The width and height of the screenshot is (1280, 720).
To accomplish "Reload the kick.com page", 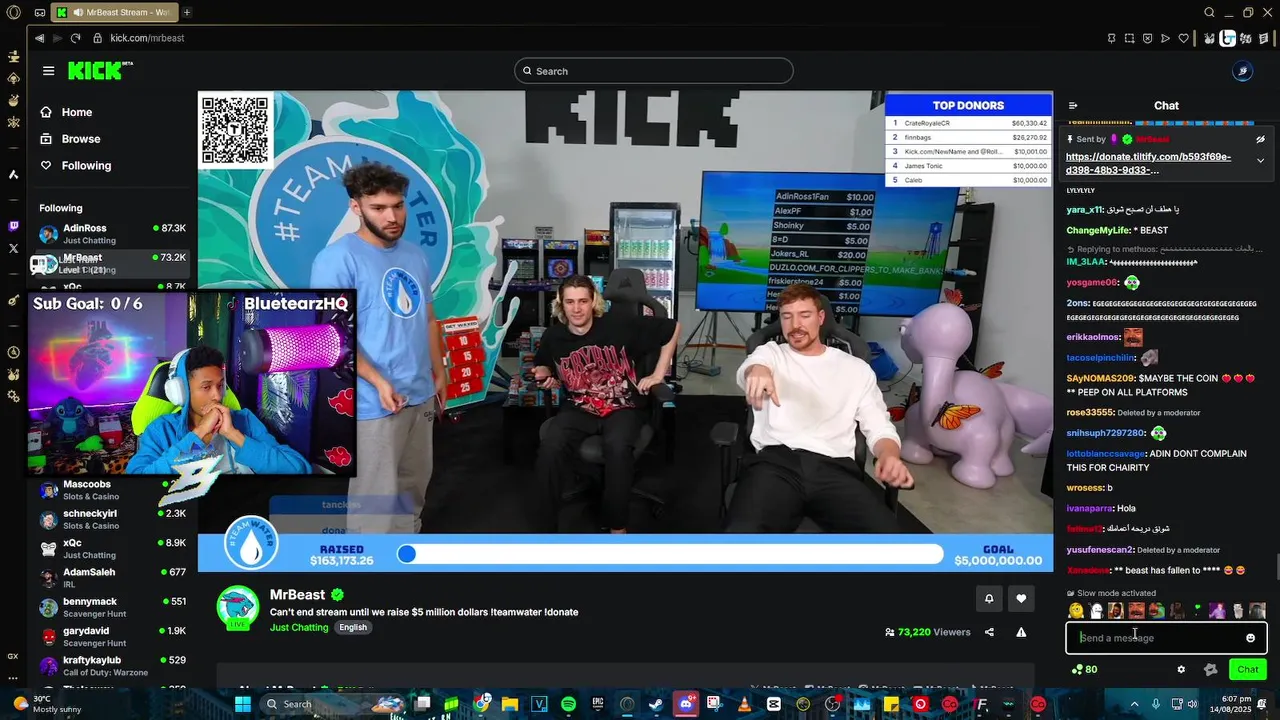I will tap(75, 38).
